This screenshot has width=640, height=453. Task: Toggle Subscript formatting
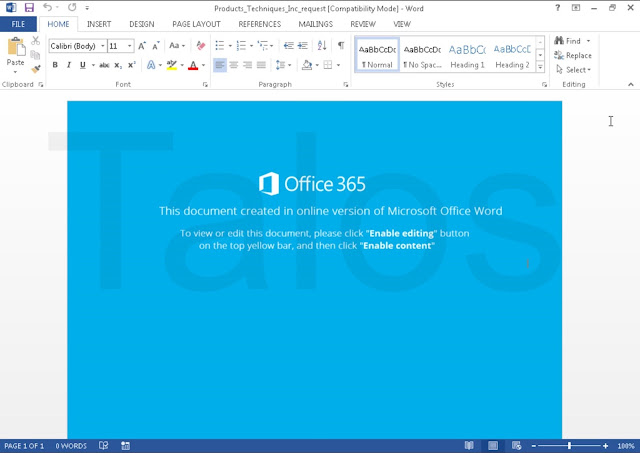pos(118,65)
